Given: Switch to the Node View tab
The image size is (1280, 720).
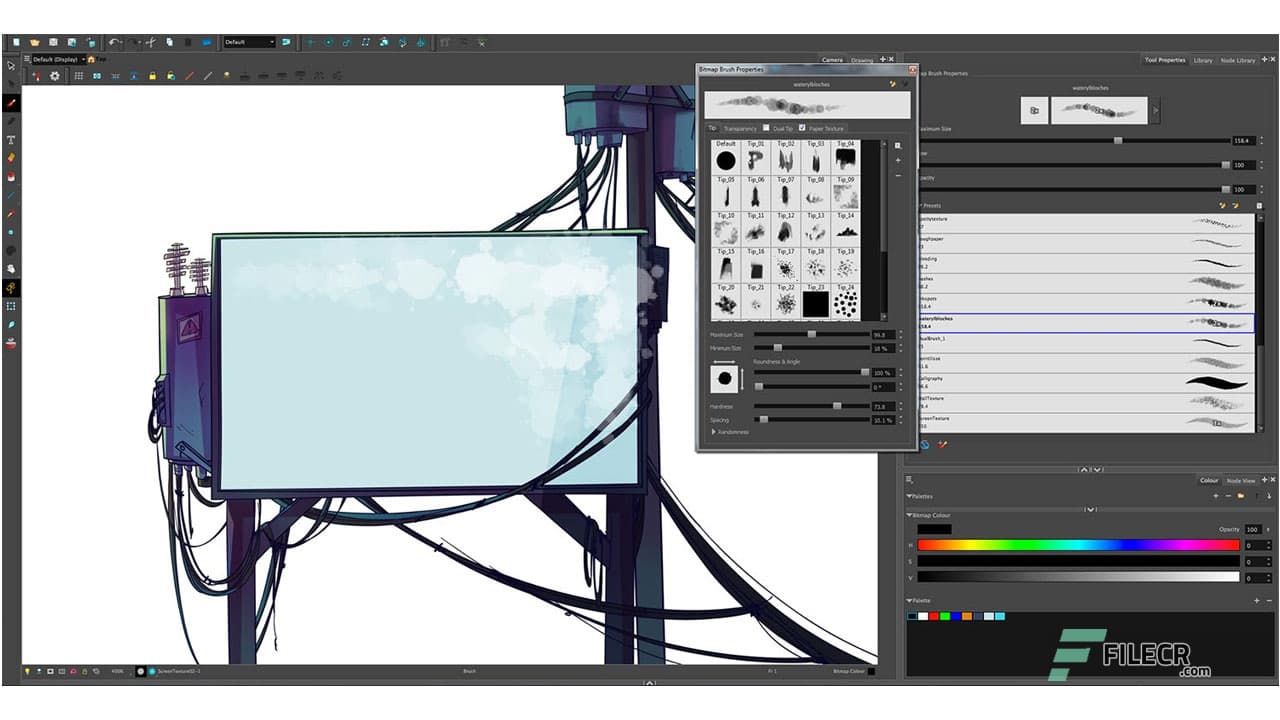Looking at the screenshot, I should point(1240,481).
